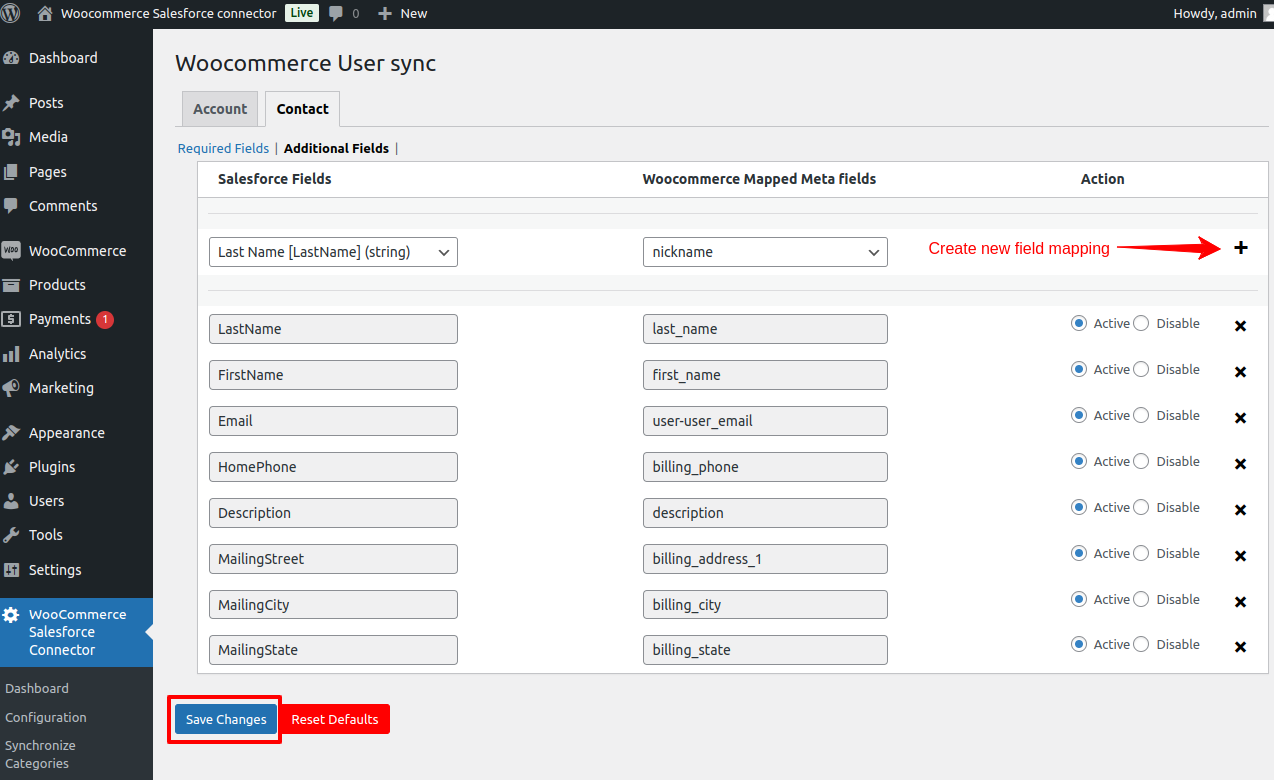Delete the LastName field mapping row

coord(1240,325)
